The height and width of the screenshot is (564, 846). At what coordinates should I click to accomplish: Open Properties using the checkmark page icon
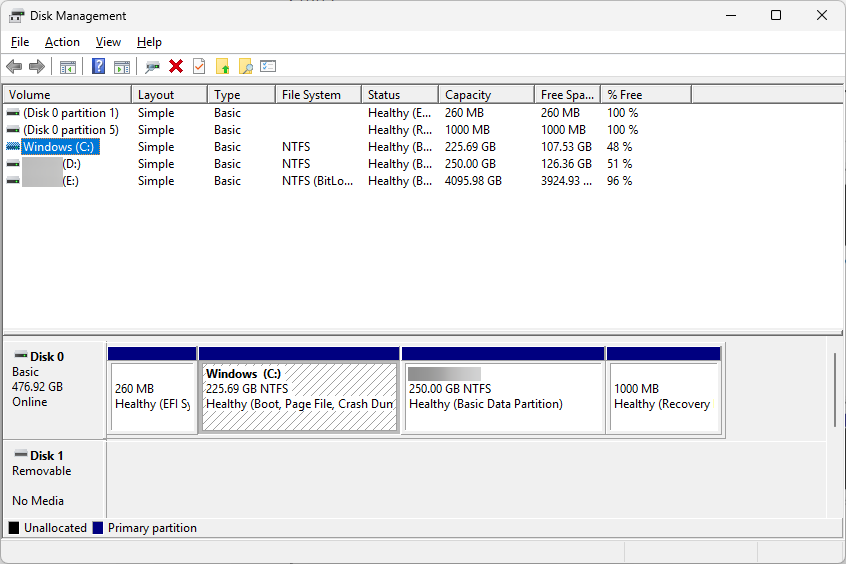click(199, 66)
